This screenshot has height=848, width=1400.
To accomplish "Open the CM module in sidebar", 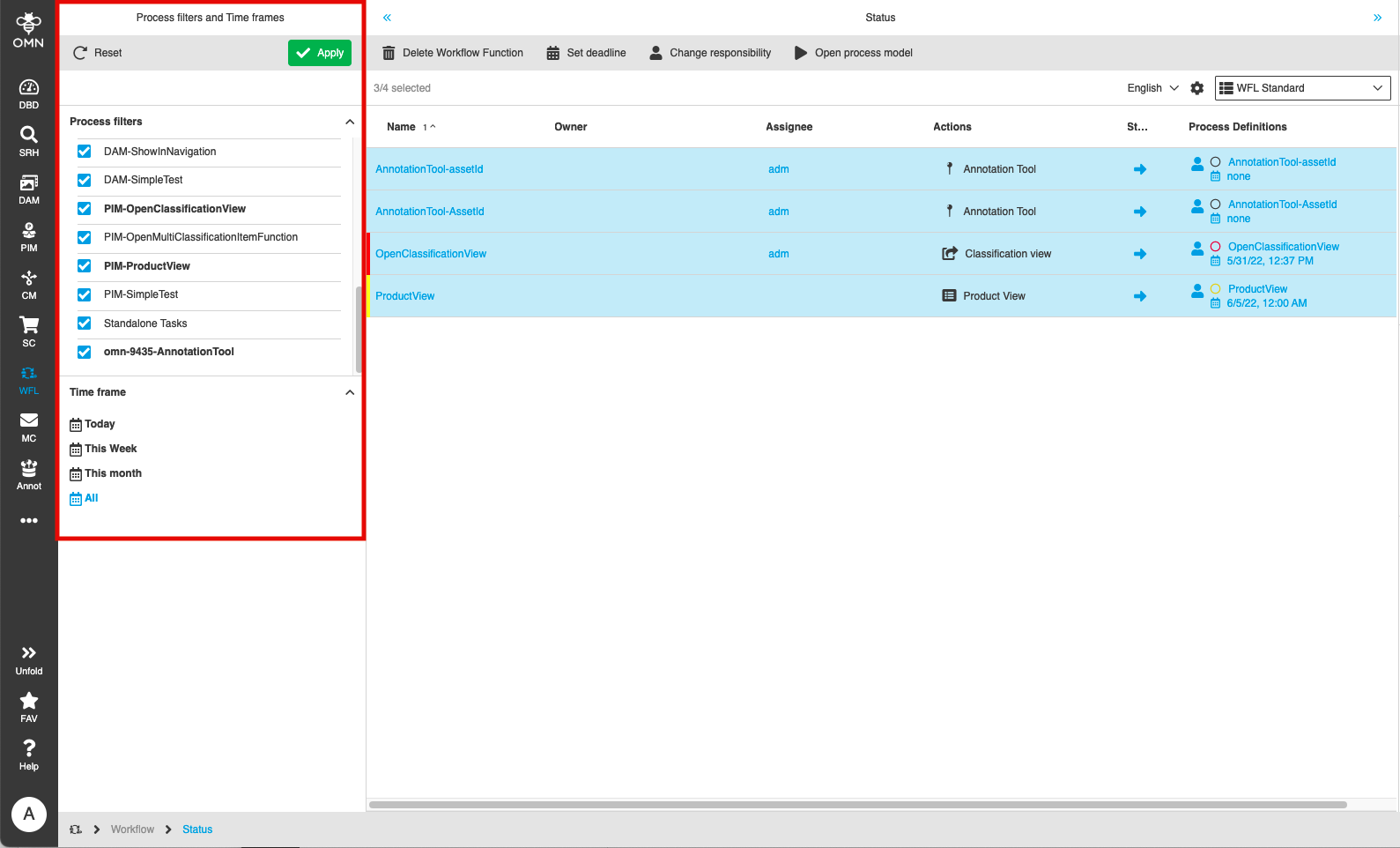I will [29, 285].
